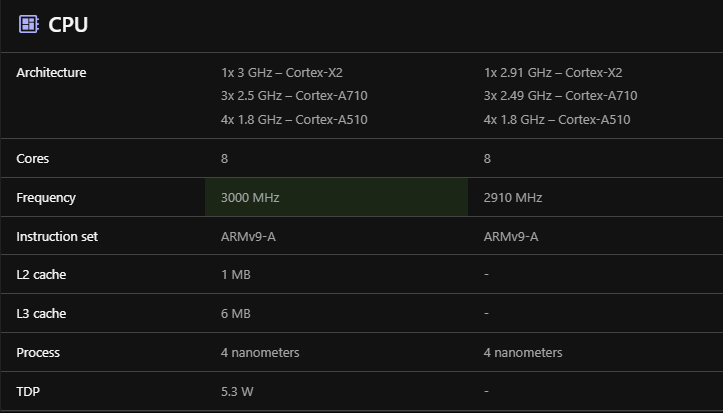Click the first 4 nanometers value
723x413 pixels.
click(x=260, y=353)
